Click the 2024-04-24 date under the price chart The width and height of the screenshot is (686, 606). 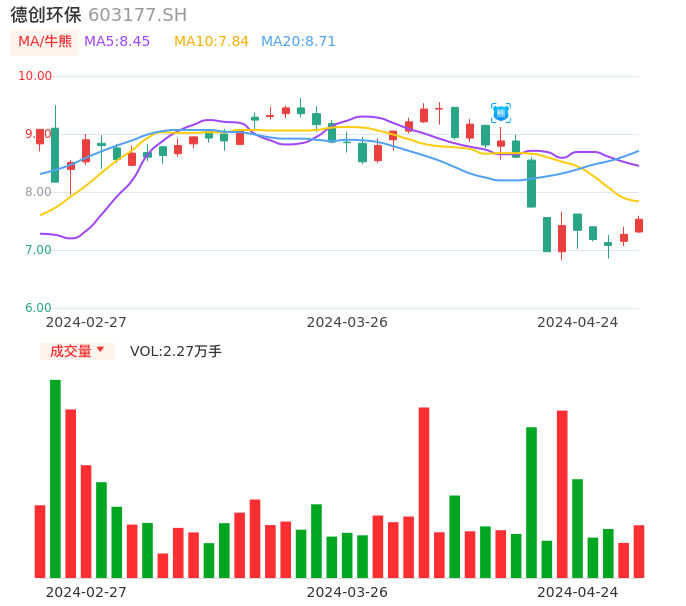point(578,322)
